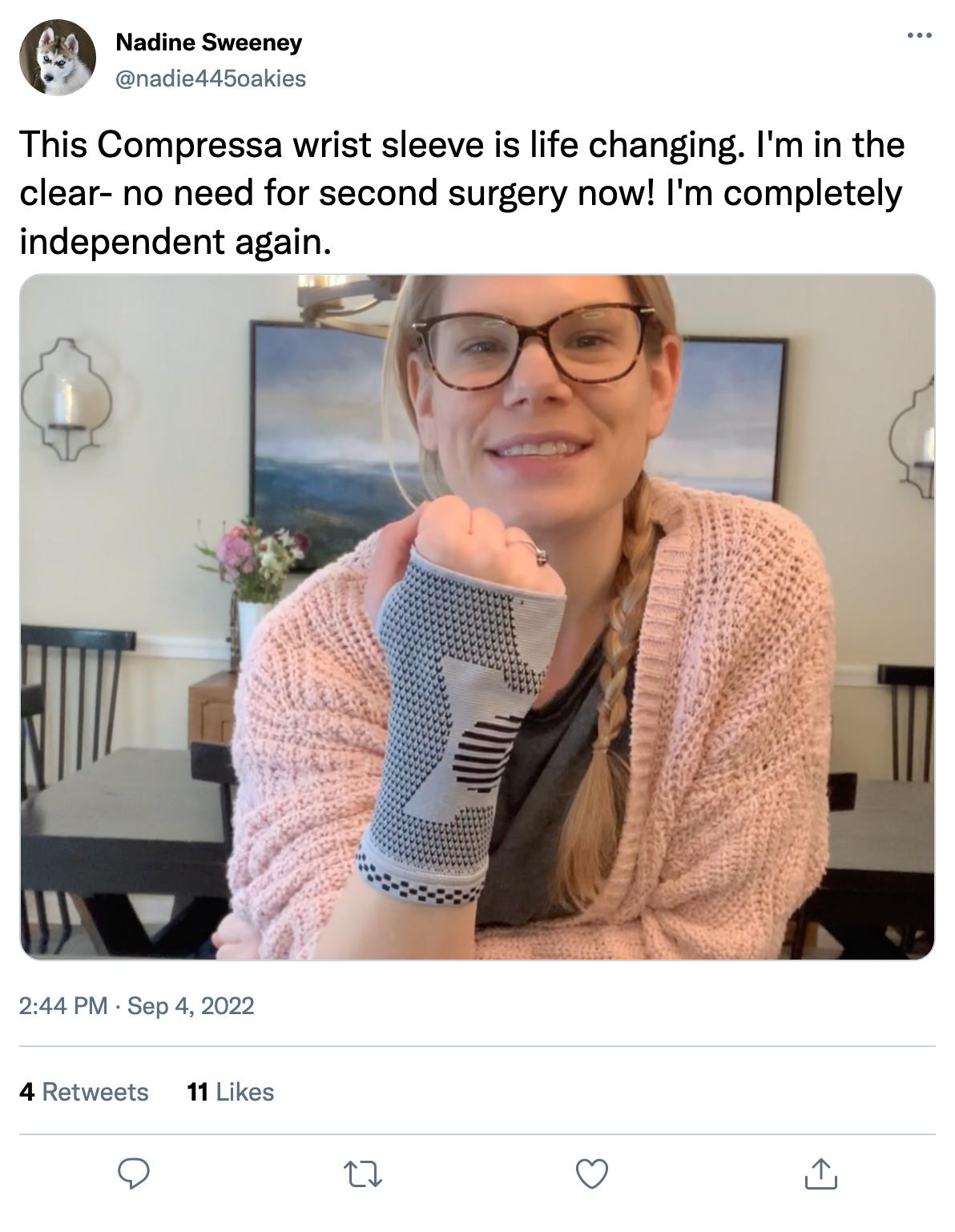Click the @nadie445oakies handle
This screenshot has width=955, height=1232.
tap(211, 78)
